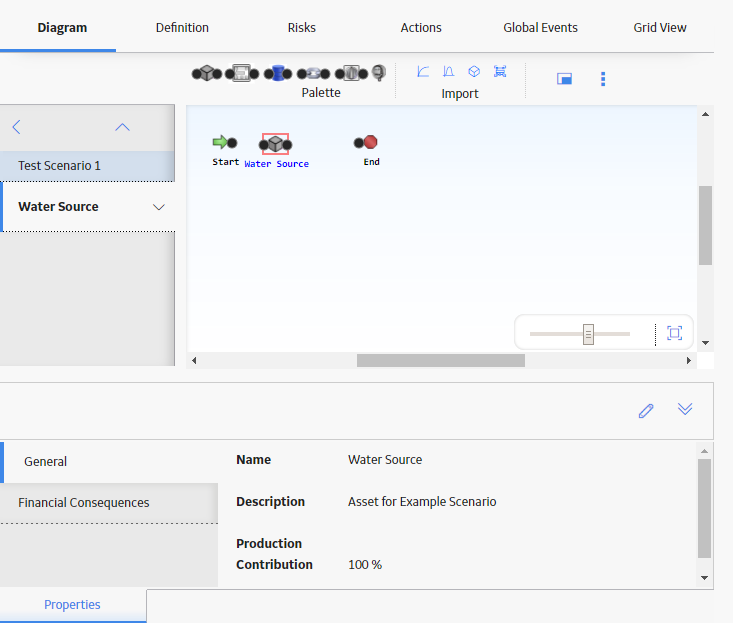Go back with left chevron in hierarchy panel
The height and width of the screenshot is (623, 733).
(16, 127)
